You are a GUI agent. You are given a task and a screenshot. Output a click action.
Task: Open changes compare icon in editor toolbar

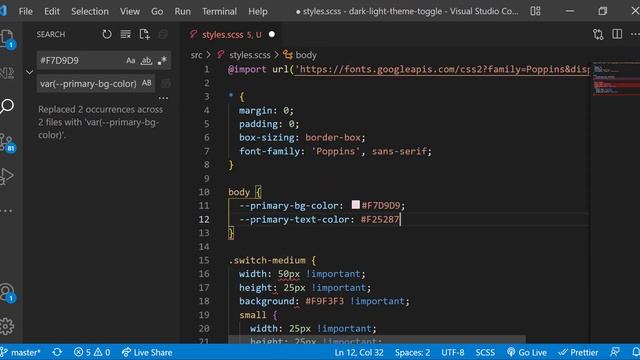598,34
